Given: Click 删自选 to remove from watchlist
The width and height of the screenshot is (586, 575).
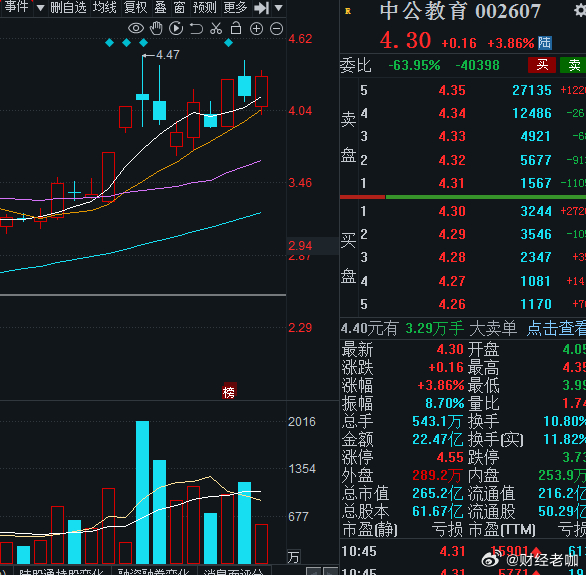Looking at the screenshot, I should coord(68,7).
